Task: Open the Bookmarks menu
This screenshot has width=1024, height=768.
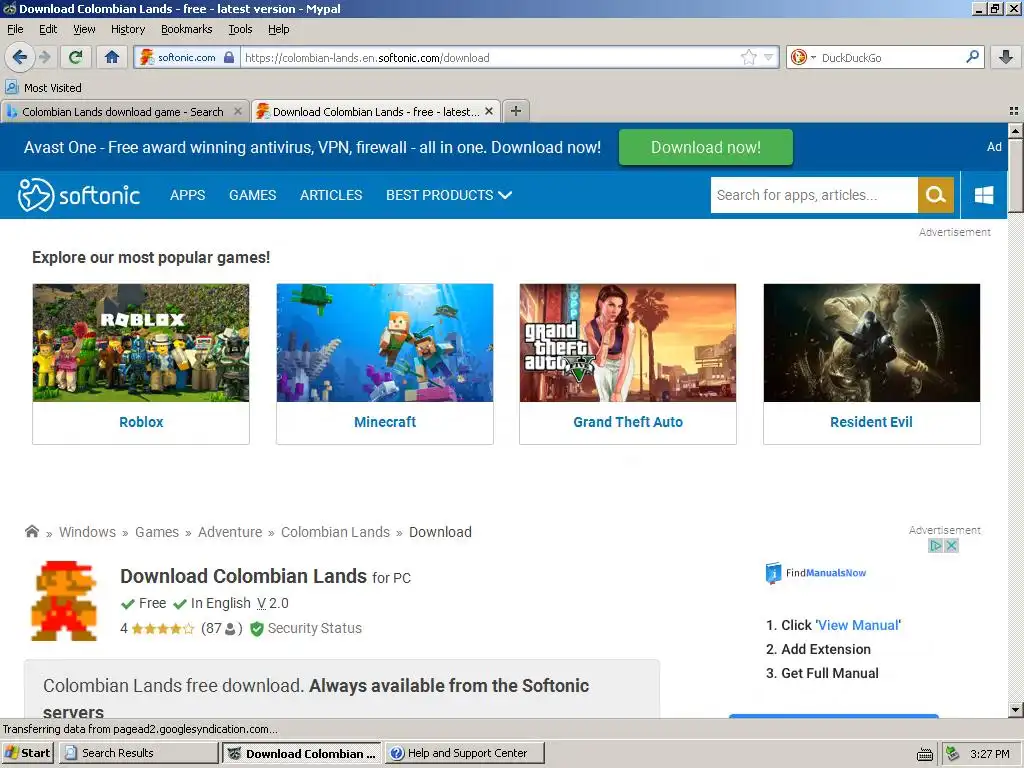Action: (187, 29)
